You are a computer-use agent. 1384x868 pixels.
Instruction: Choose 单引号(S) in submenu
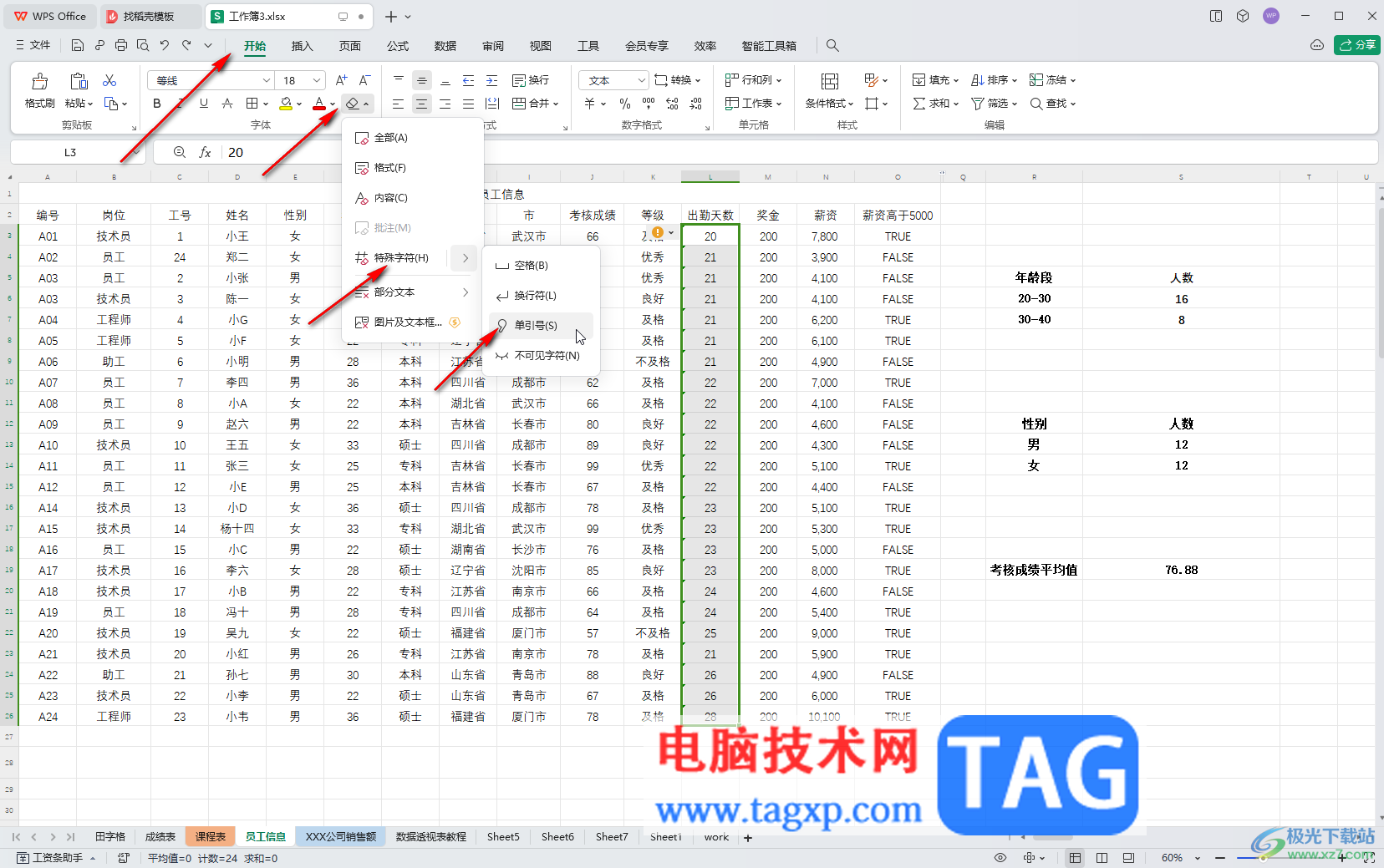point(542,326)
